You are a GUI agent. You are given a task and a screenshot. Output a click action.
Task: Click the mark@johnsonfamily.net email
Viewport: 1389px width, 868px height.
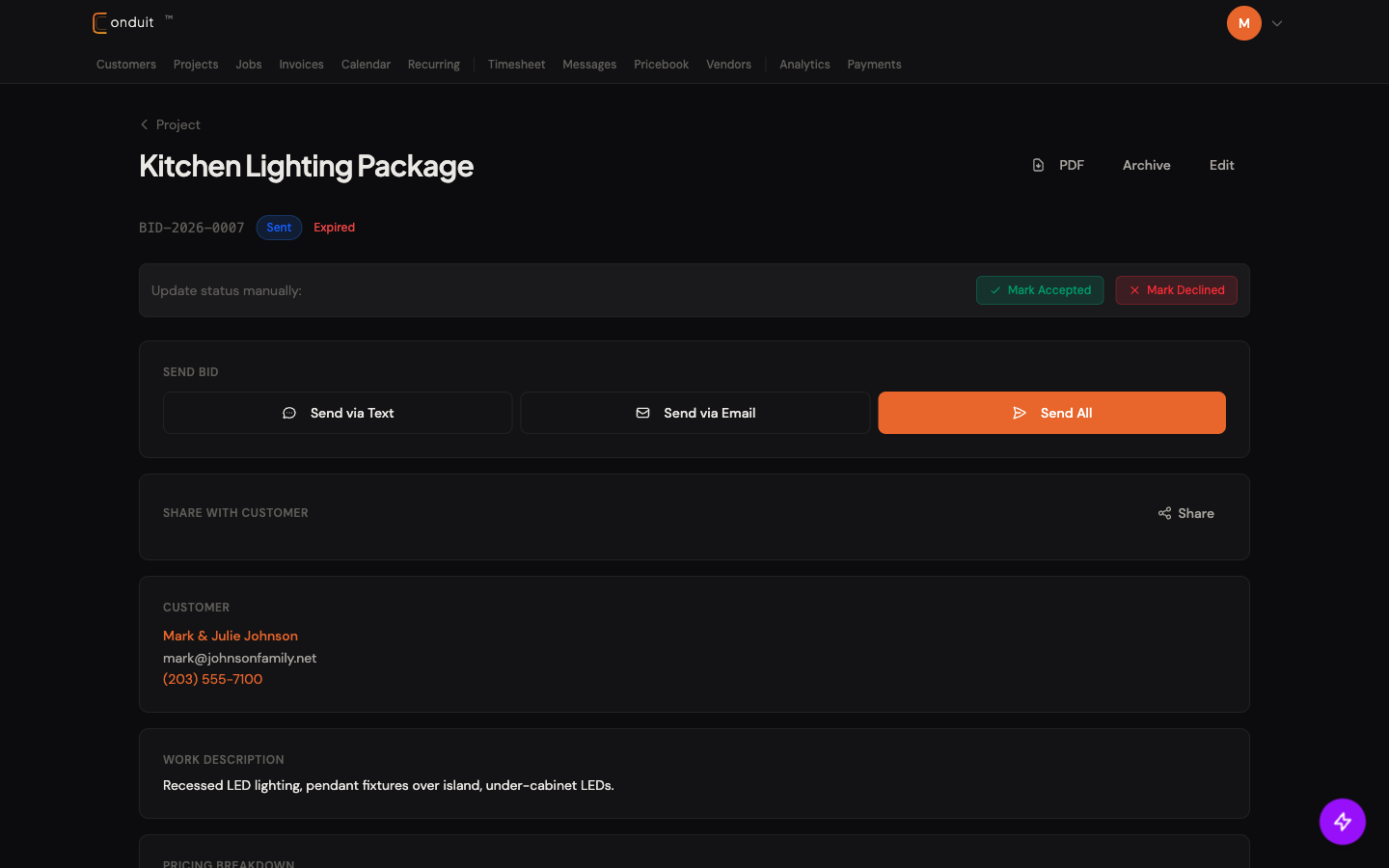click(x=239, y=658)
